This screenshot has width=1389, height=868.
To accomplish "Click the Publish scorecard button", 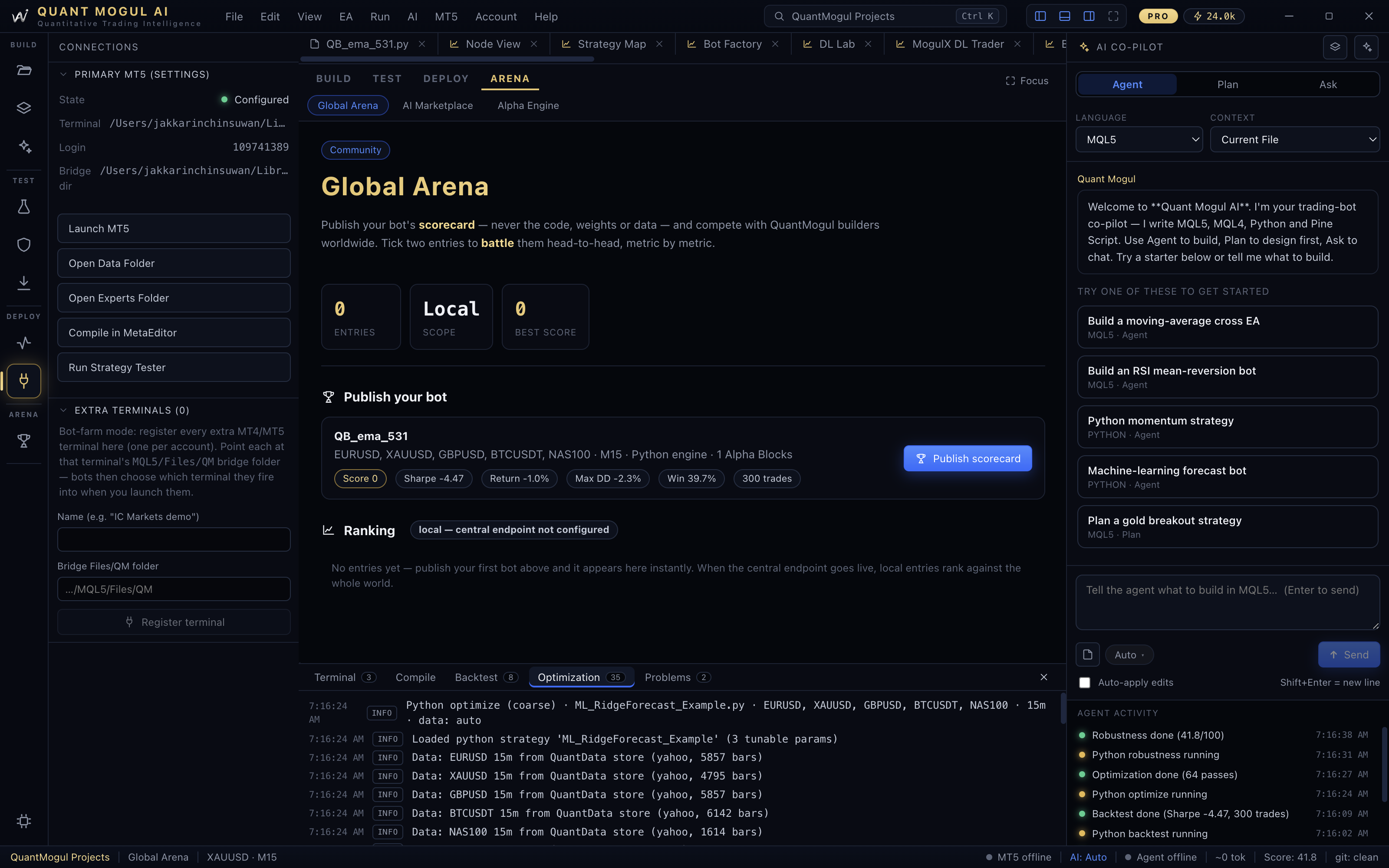I will (x=967, y=459).
